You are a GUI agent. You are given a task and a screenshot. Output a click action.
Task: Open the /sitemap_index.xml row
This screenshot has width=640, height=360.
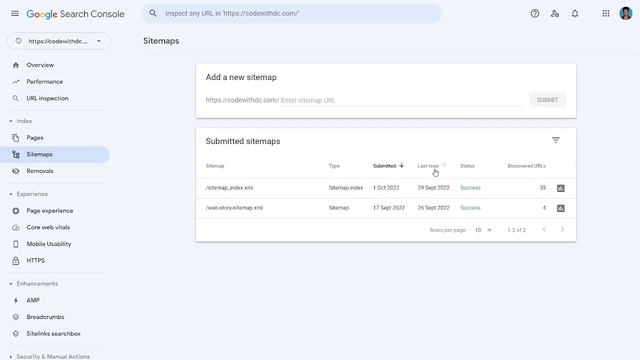[x=386, y=188]
